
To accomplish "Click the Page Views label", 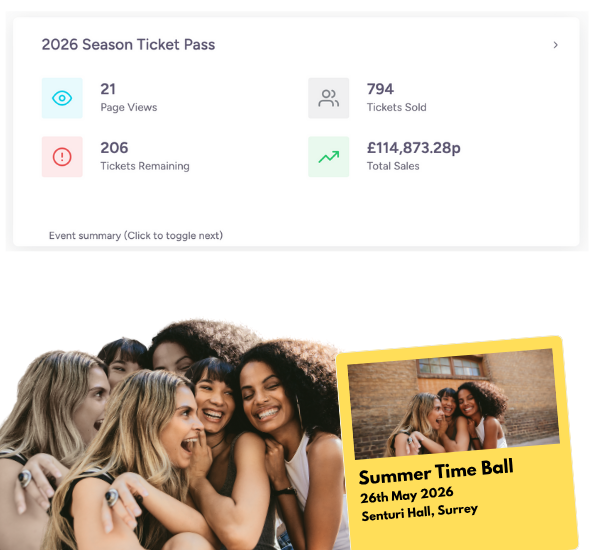I will point(129,107).
